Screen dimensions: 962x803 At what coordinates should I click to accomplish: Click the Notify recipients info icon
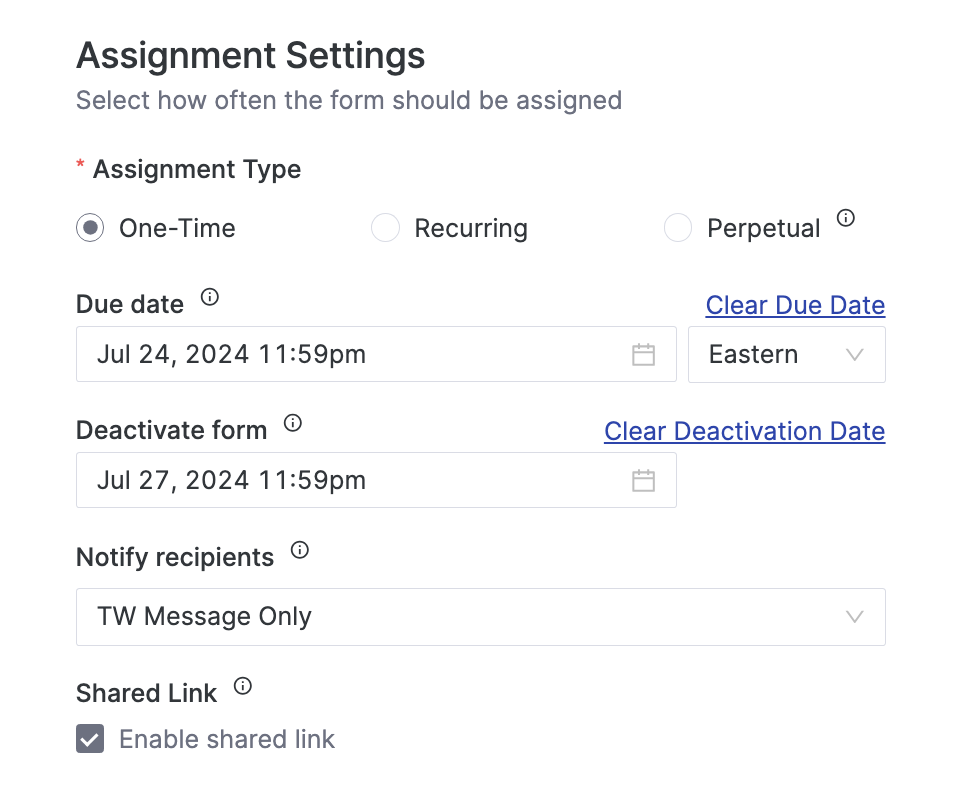pyautogui.click(x=300, y=549)
